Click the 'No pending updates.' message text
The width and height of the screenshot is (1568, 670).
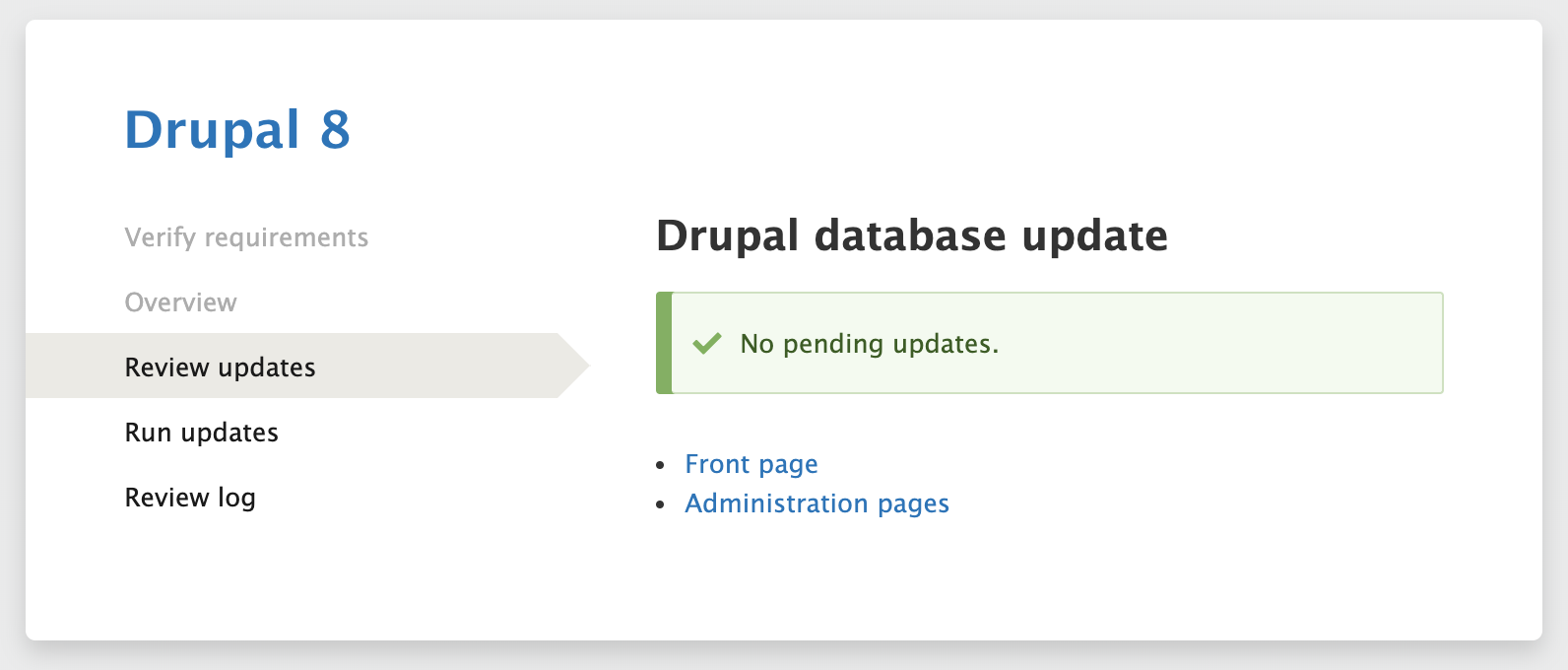870,344
